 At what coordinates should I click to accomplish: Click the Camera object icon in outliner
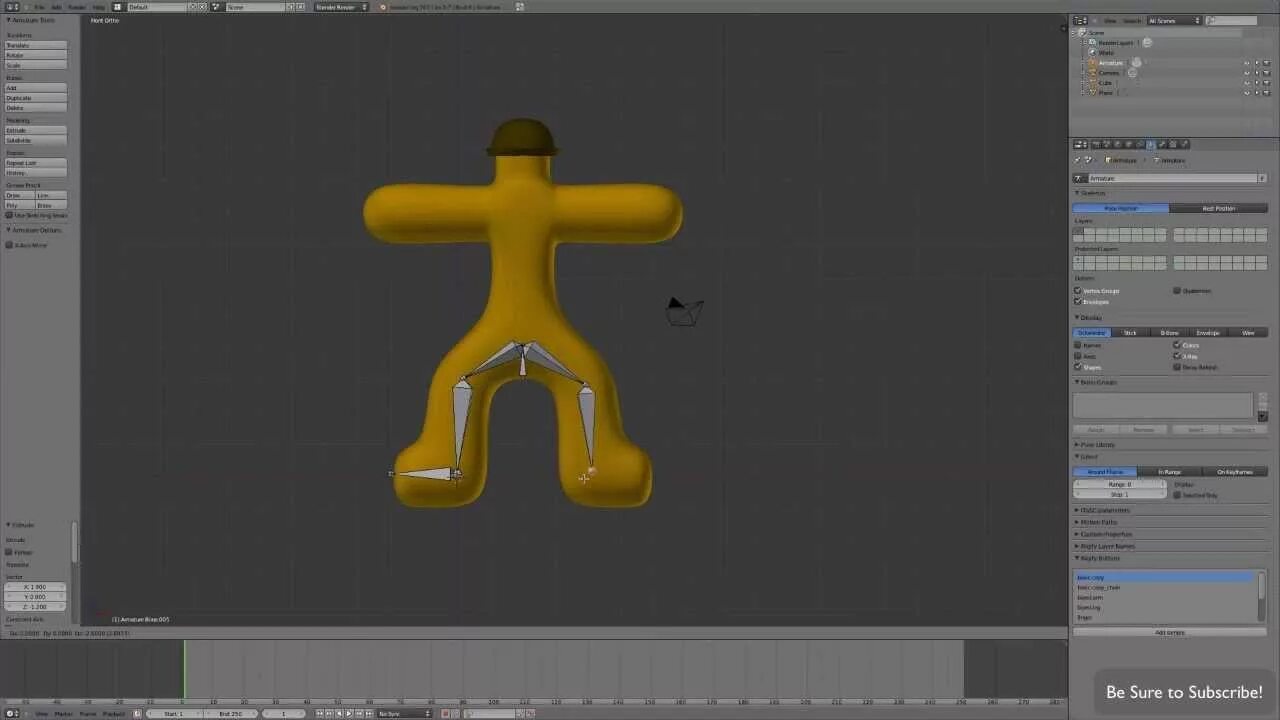[1092, 73]
